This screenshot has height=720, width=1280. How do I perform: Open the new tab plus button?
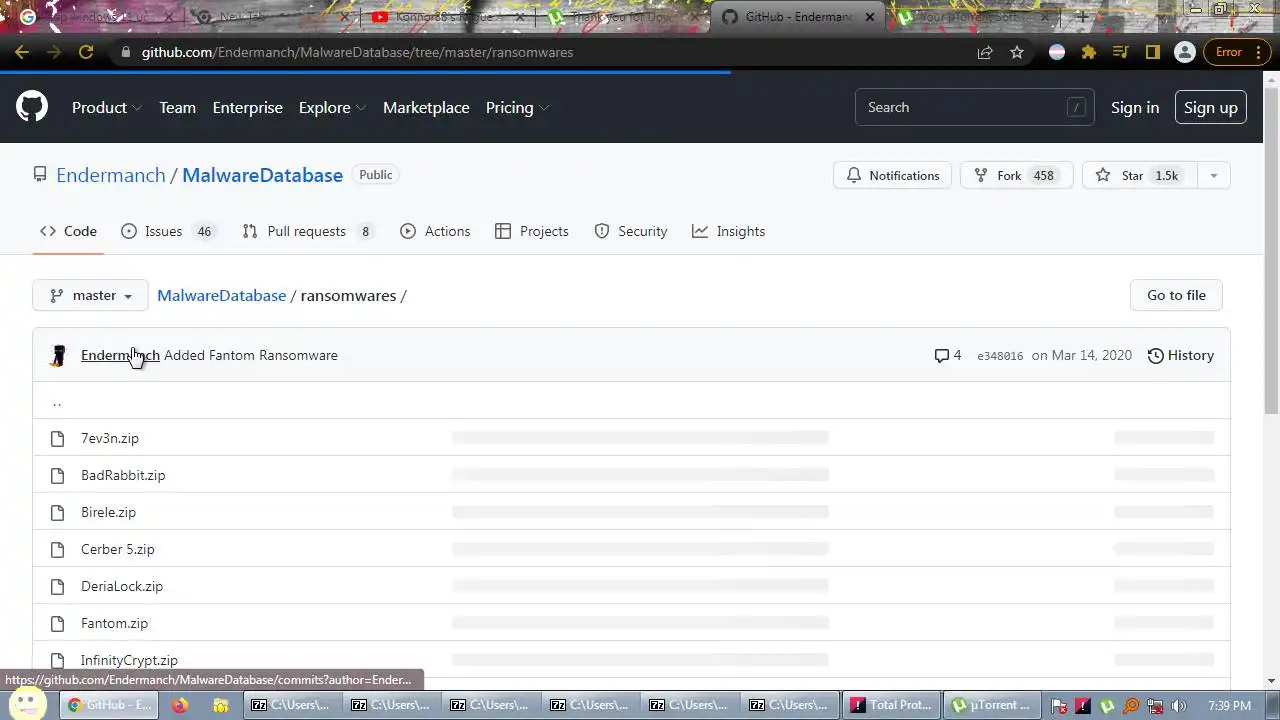(x=1082, y=17)
